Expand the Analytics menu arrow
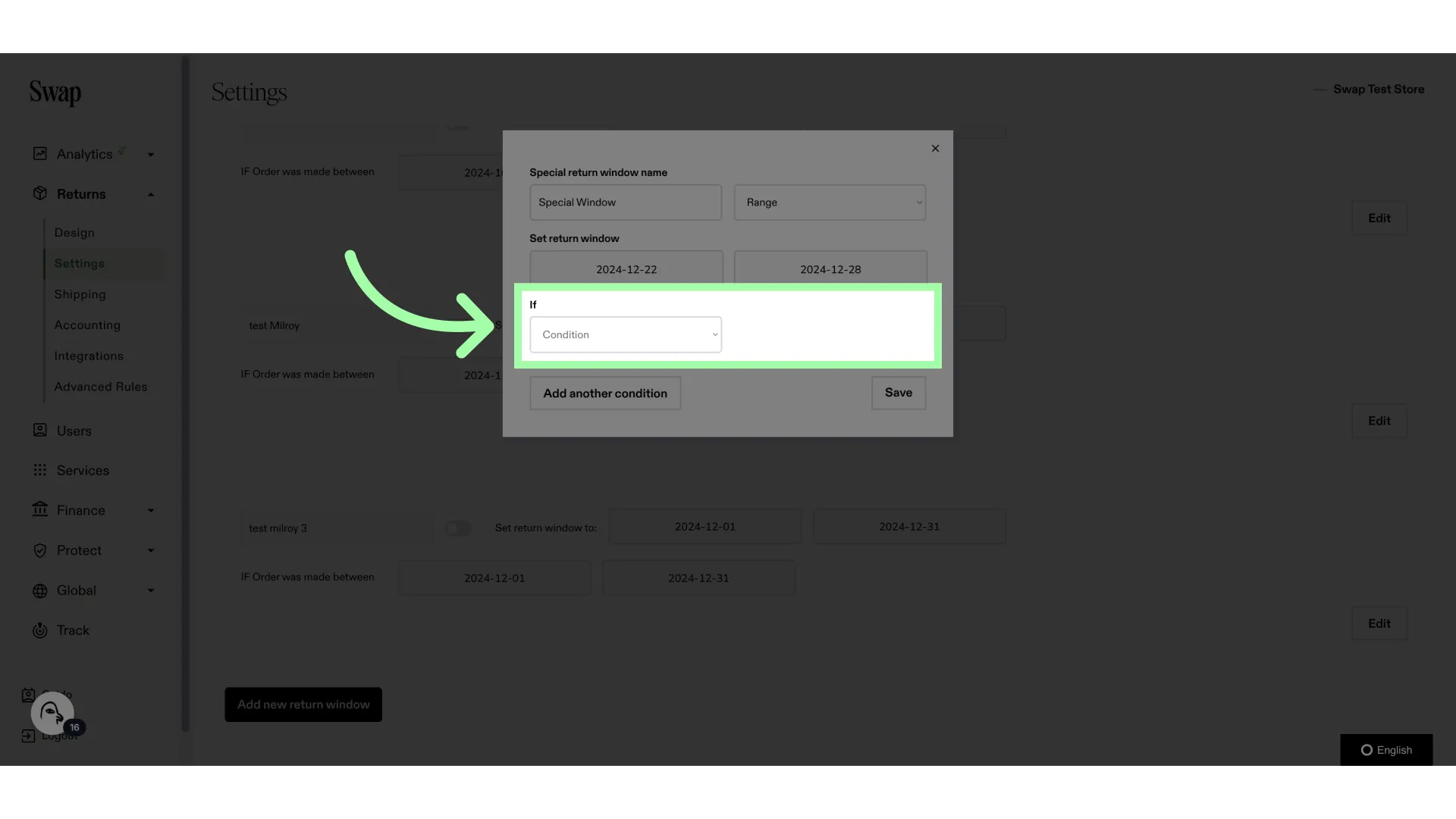Screen dimensions: 1456x819 pos(151,155)
